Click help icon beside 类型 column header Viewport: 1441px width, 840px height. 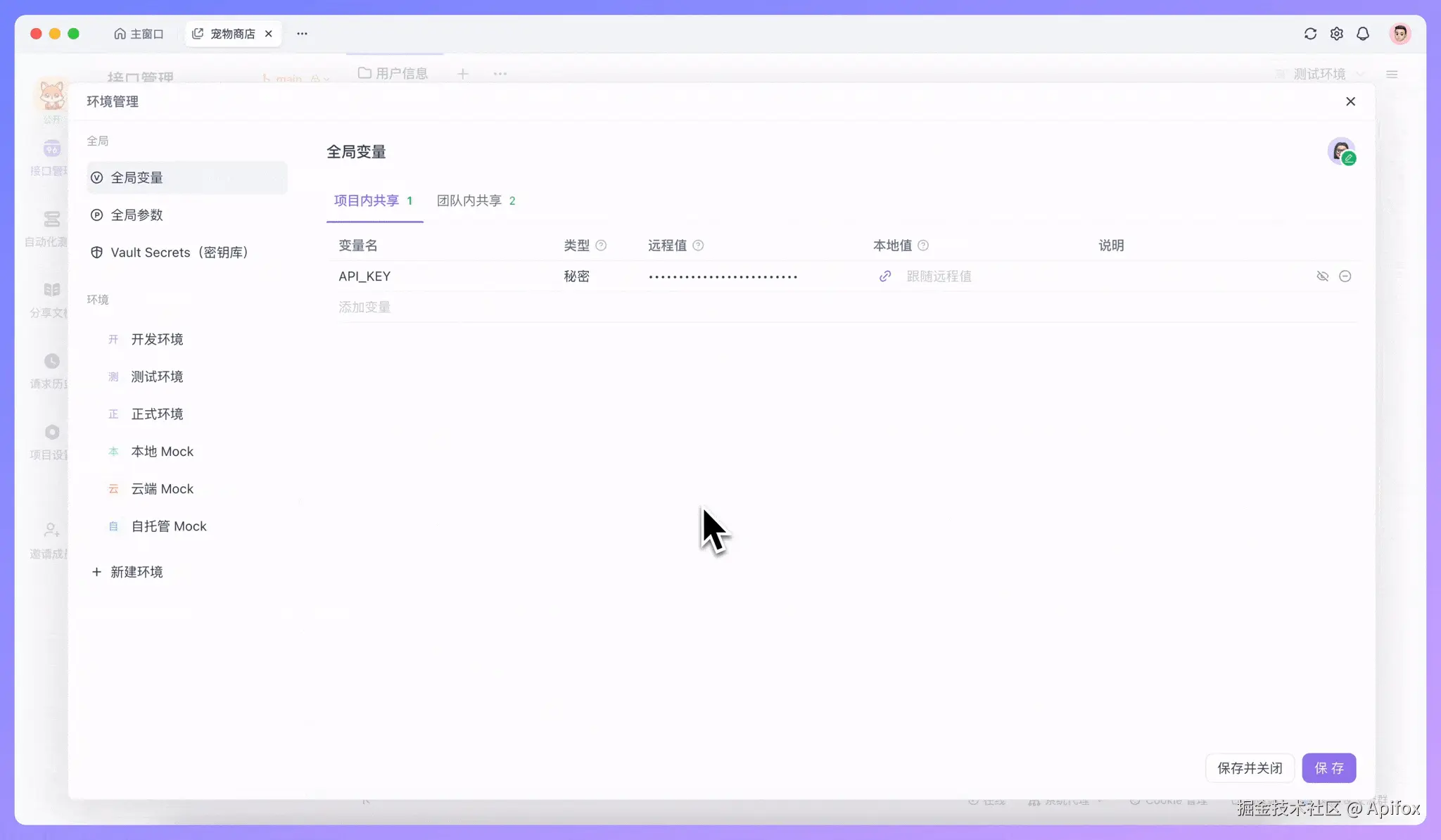(x=601, y=246)
